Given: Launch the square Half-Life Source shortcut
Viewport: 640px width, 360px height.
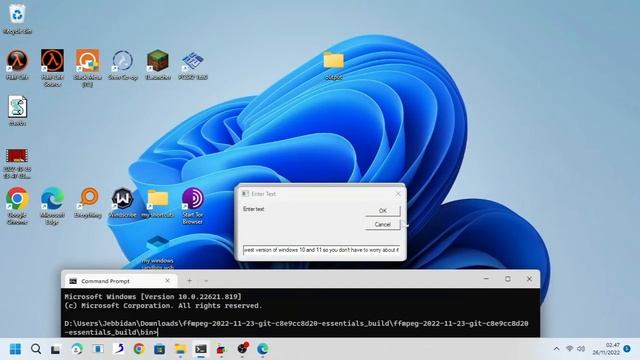Looking at the screenshot, I should coord(52,67).
